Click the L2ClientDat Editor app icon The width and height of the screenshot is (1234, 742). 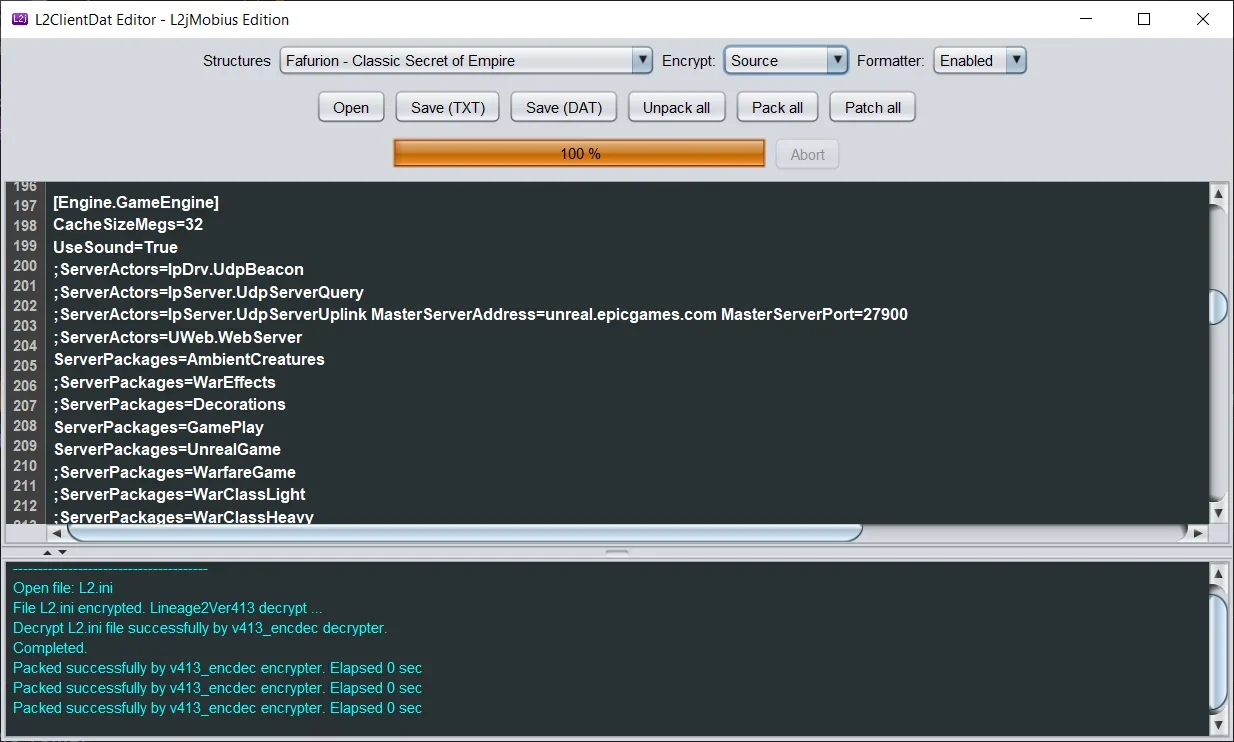pyautogui.click(x=19, y=19)
